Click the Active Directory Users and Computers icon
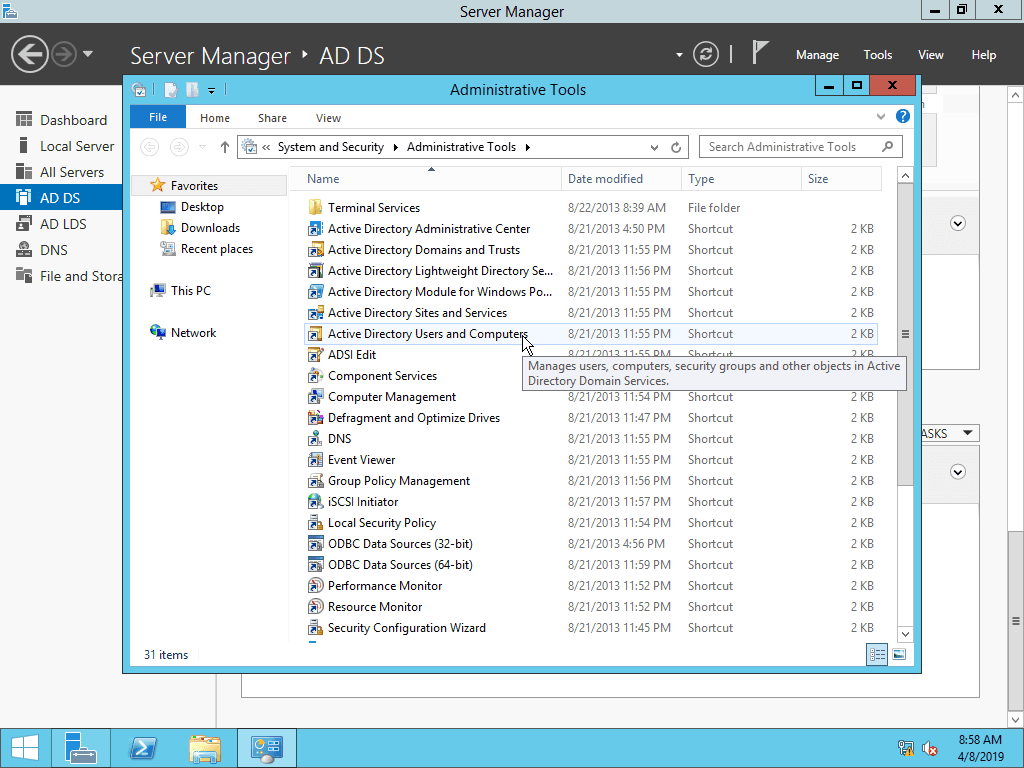 coord(315,334)
